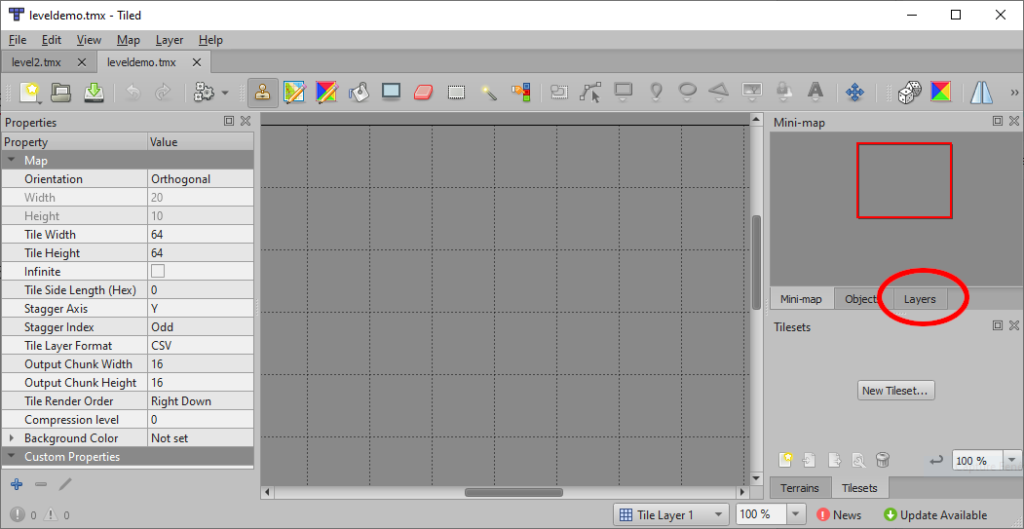This screenshot has width=1024, height=529.
Task: Click the Insert Point tool icon
Action: 656,93
